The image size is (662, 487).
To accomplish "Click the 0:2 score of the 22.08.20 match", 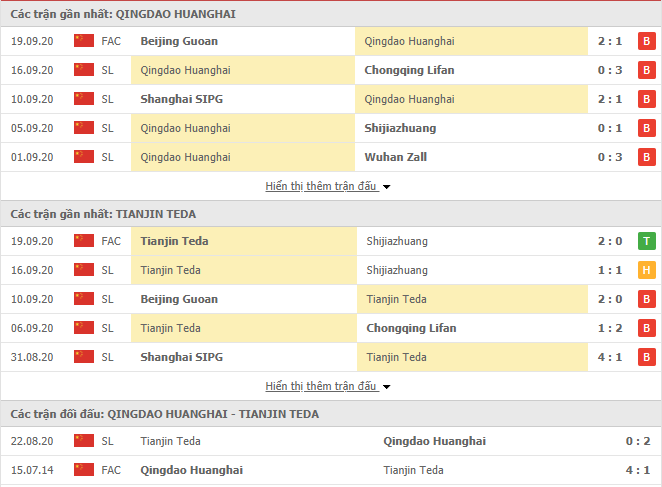I will point(638,441).
